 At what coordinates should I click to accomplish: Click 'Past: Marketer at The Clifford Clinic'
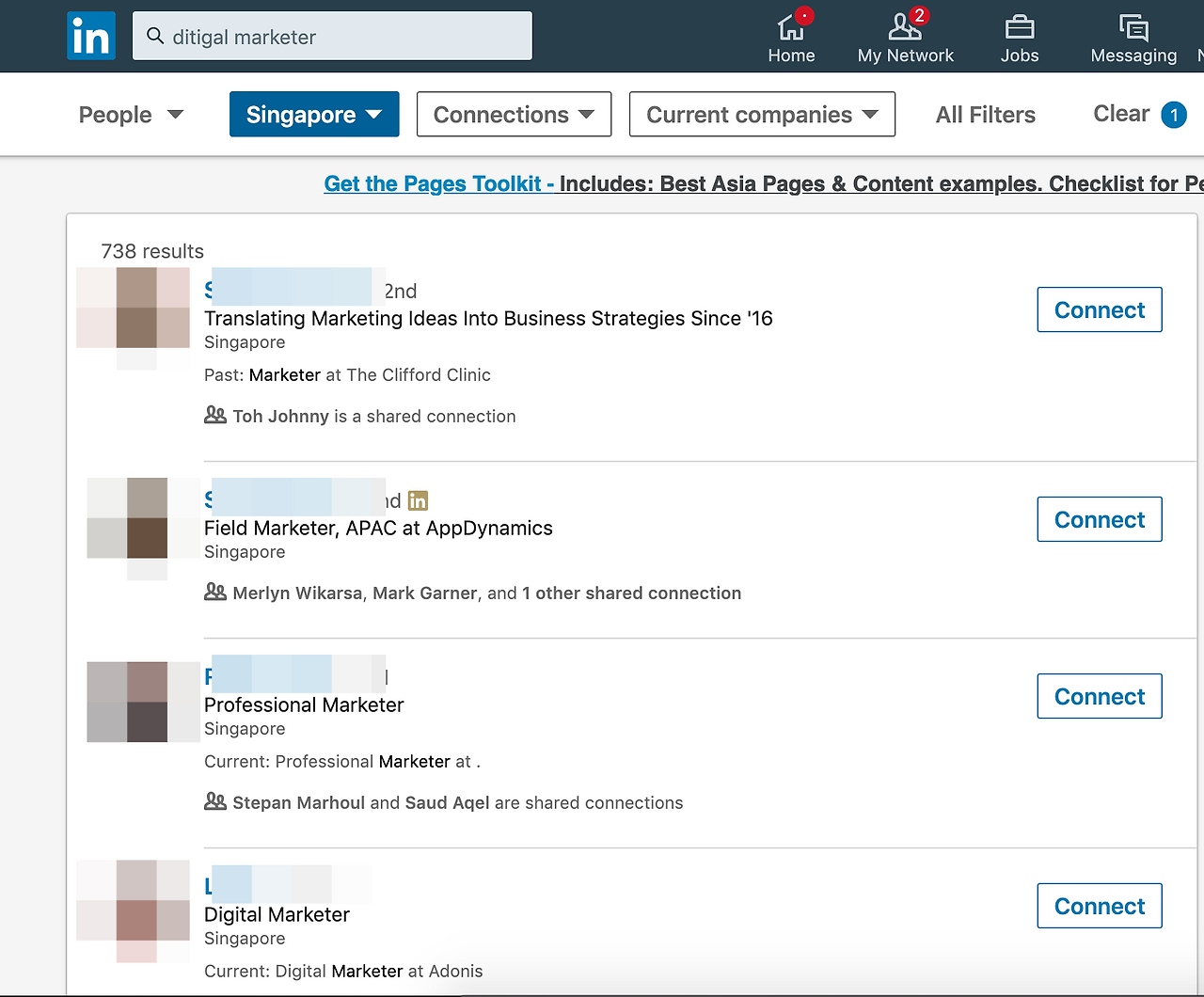347,374
